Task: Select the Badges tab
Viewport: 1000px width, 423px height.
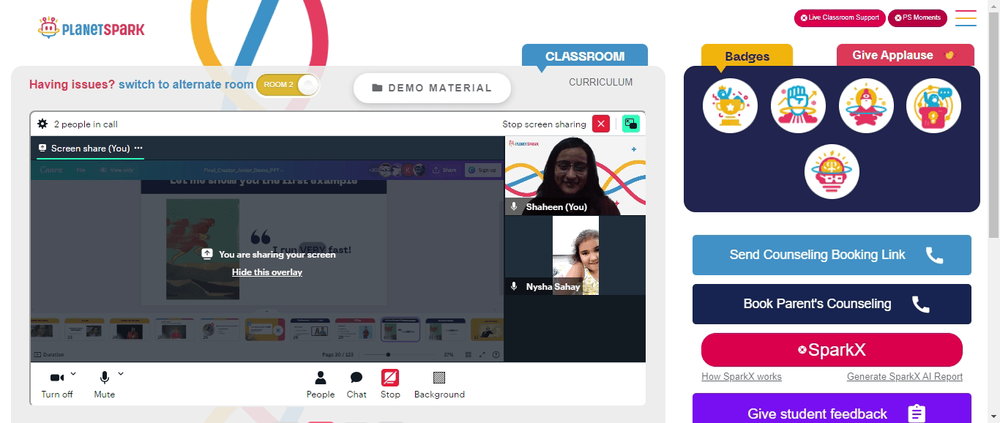Action: [x=747, y=56]
